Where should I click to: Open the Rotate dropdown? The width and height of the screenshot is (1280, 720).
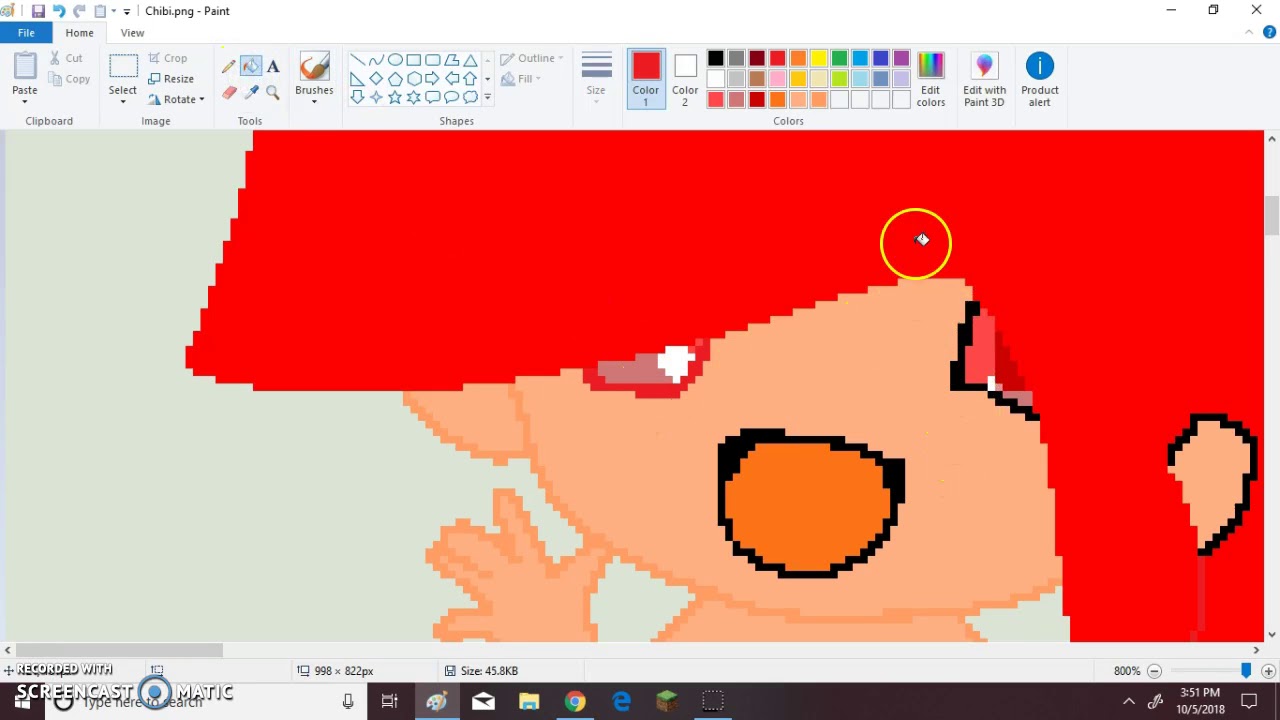(176, 100)
